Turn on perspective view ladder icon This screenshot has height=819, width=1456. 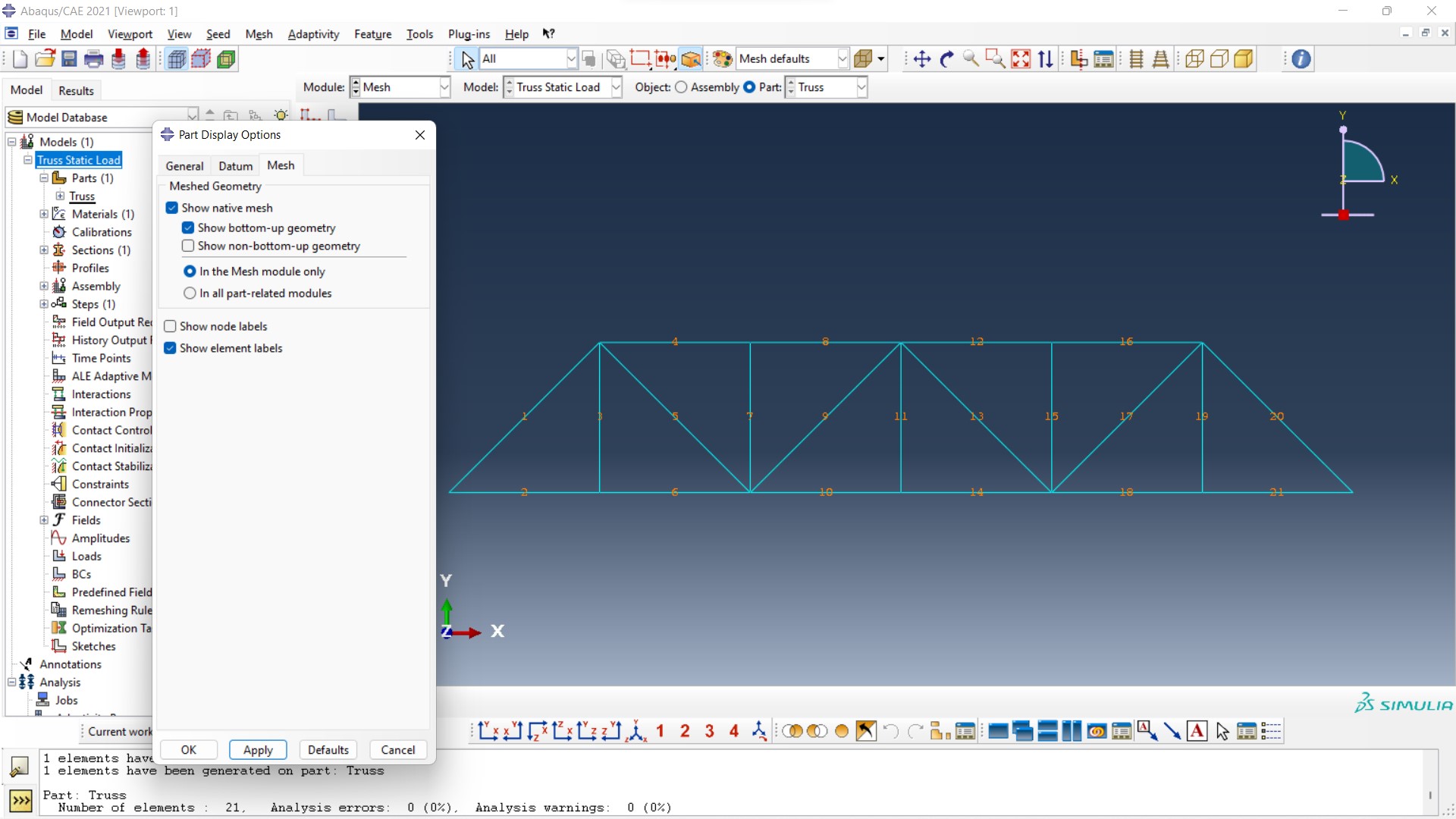(1160, 59)
